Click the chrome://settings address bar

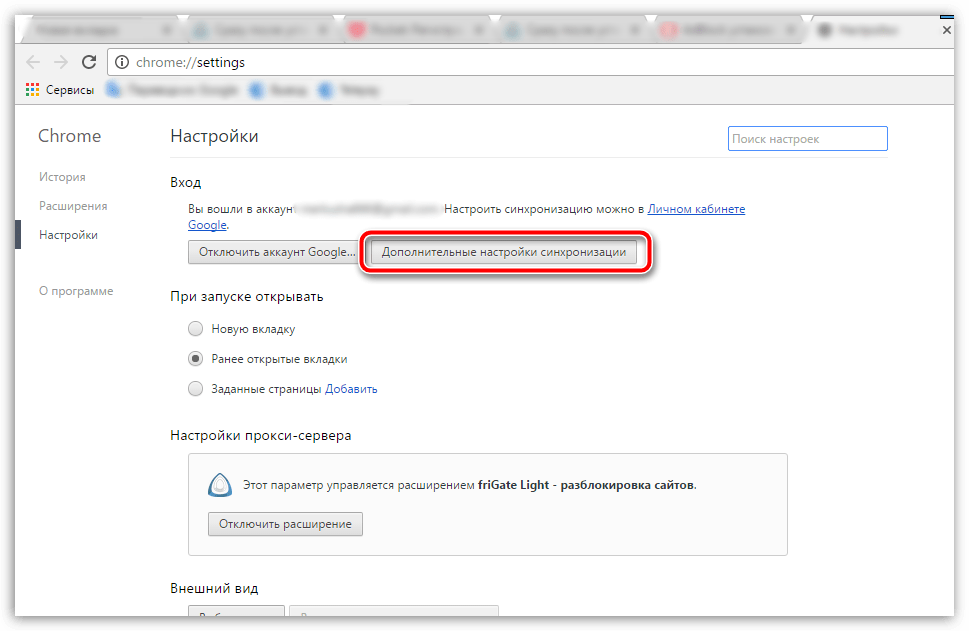(x=531, y=62)
